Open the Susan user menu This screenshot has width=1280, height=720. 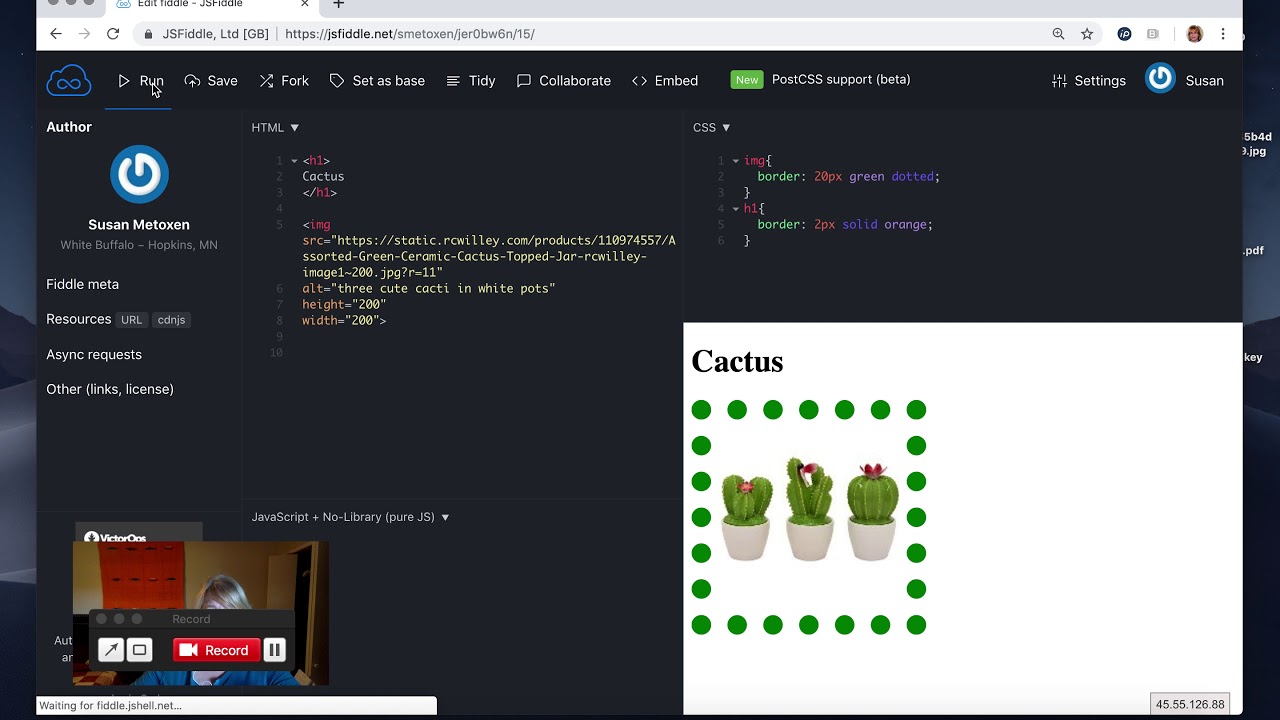coord(1204,81)
